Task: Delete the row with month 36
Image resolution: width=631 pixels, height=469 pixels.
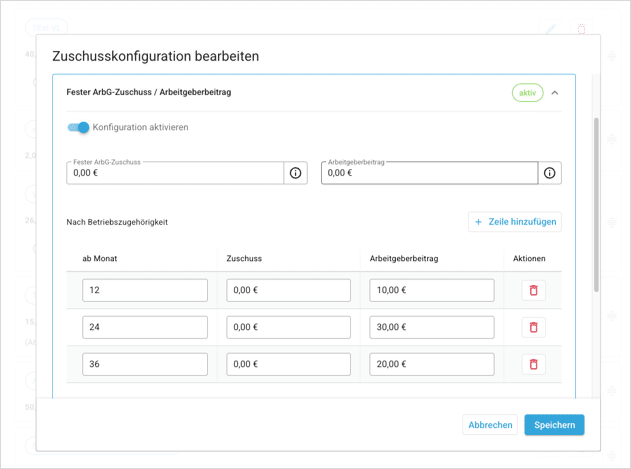Action: 533,364
